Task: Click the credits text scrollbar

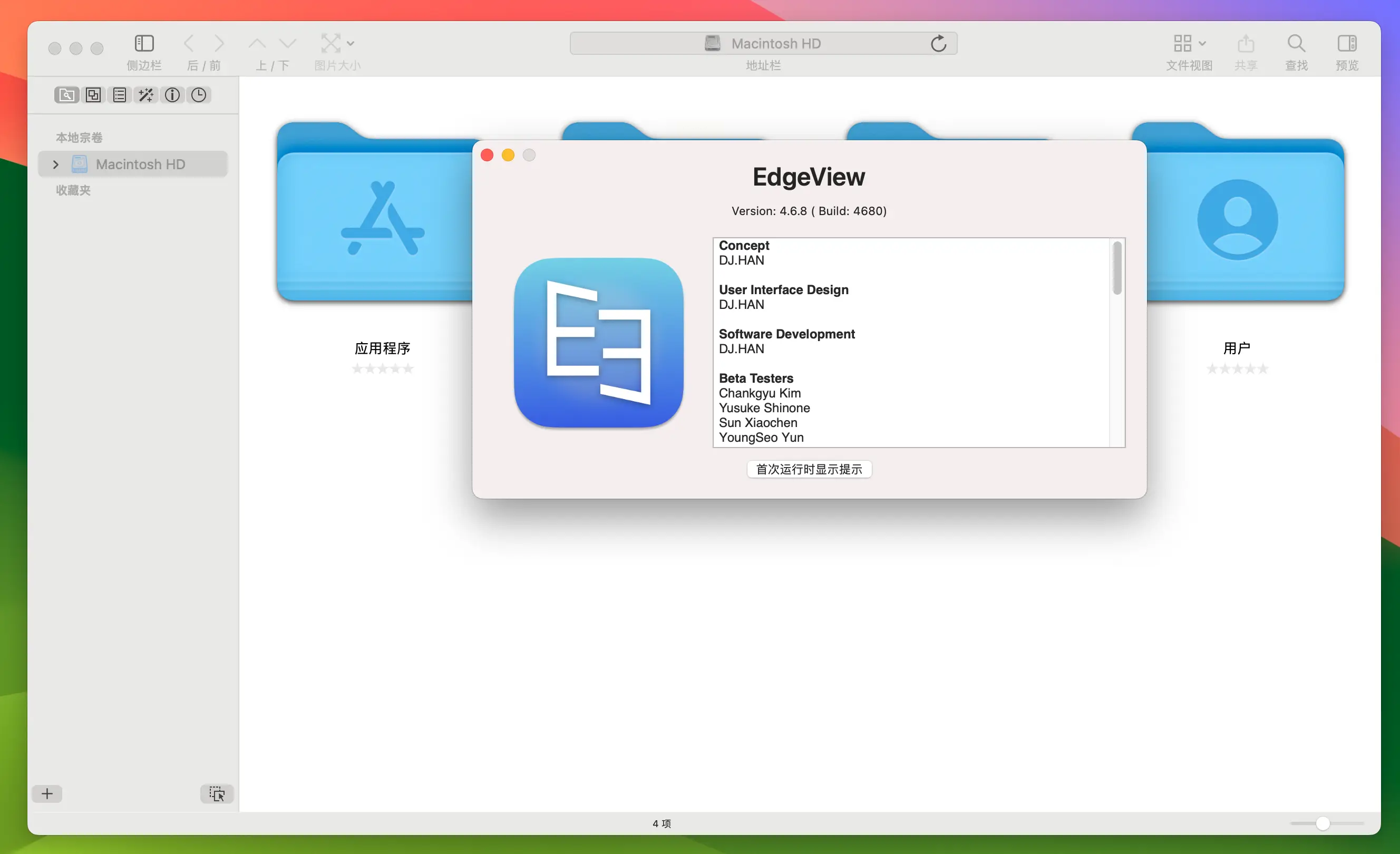Action: (1117, 268)
